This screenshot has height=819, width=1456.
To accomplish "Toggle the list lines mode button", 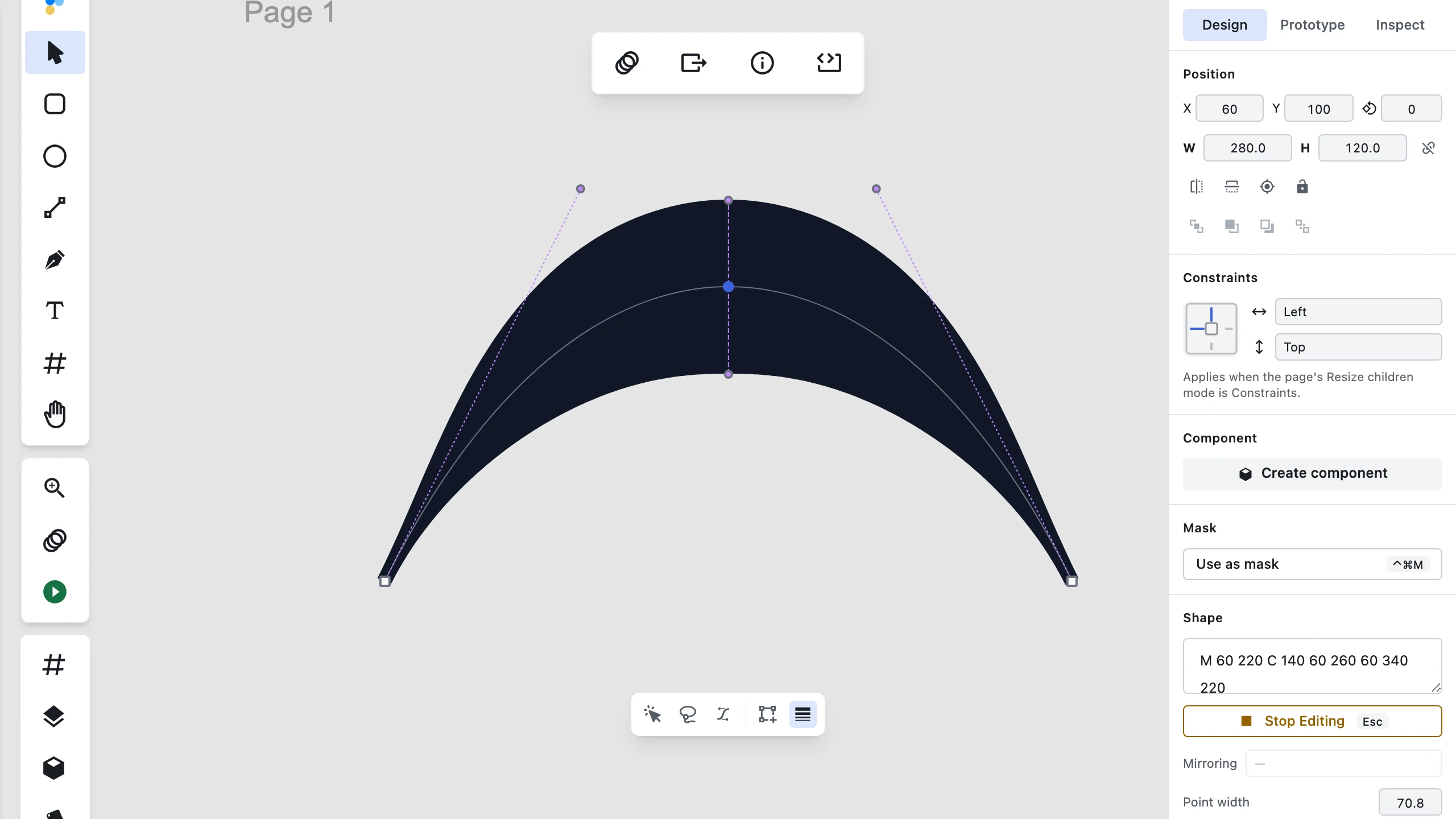I will (803, 714).
